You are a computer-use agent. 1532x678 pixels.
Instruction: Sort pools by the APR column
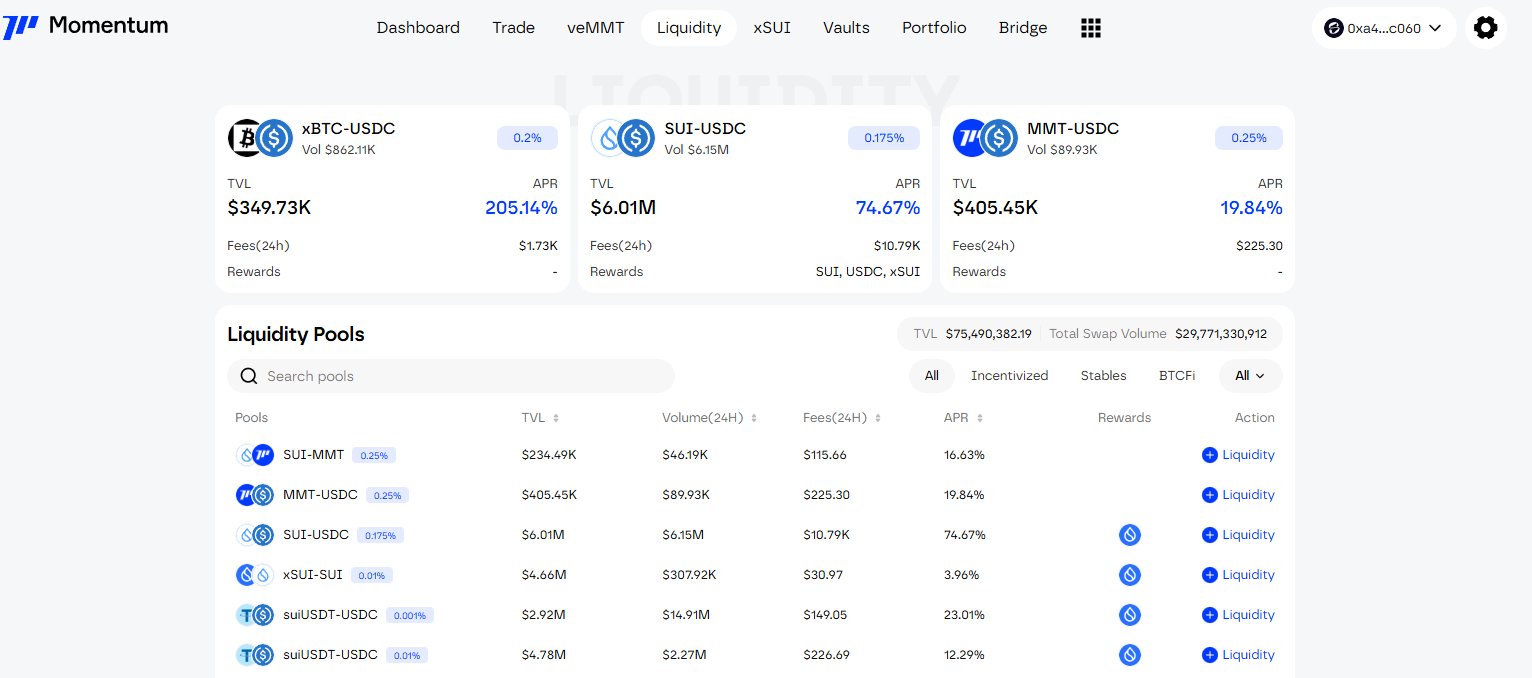pyautogui.click(x=964, y=418)
